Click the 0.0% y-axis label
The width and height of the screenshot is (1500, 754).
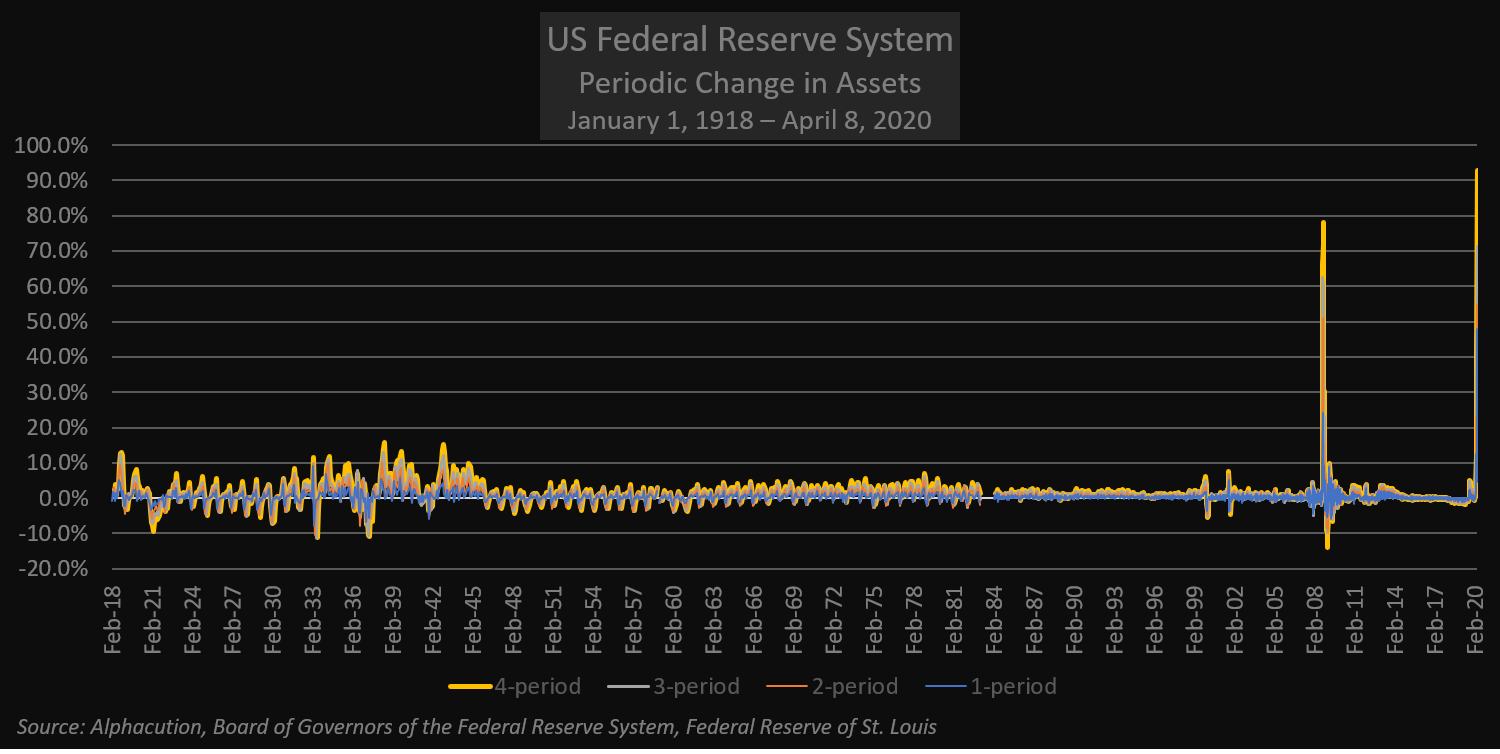click(x=60, y=499)
